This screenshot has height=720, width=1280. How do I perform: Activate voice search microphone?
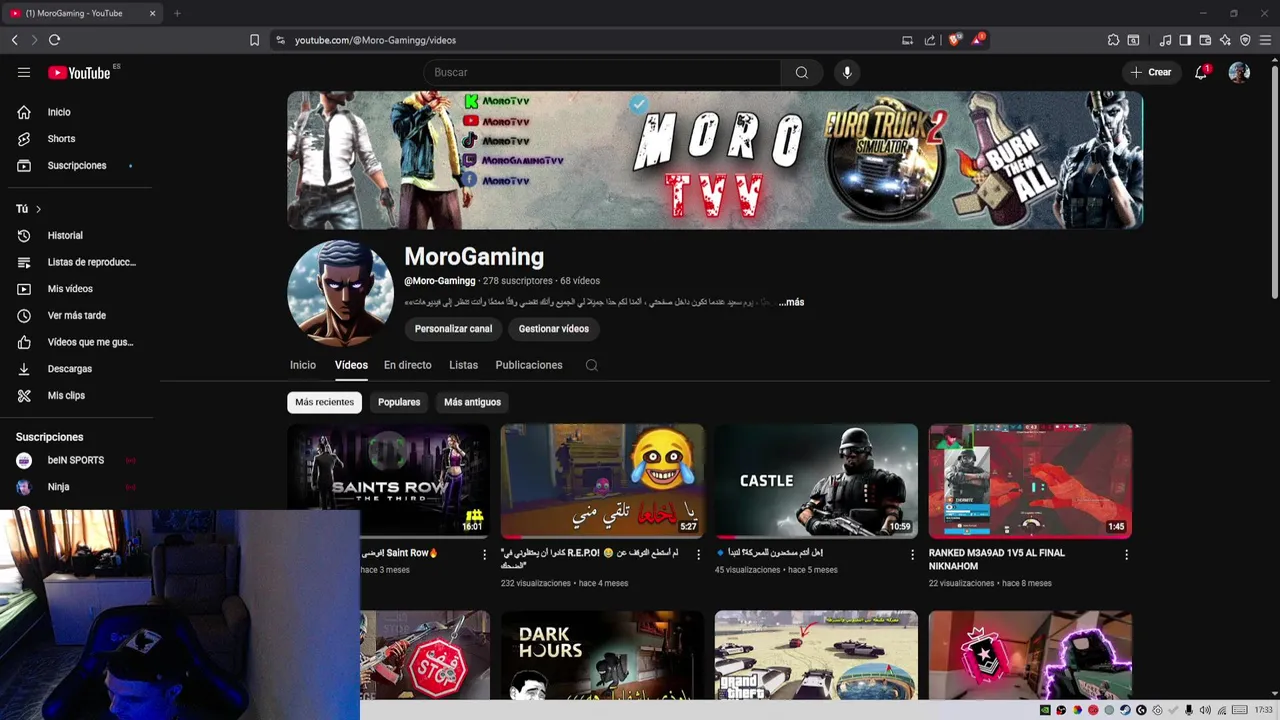(x=847, y=72)
